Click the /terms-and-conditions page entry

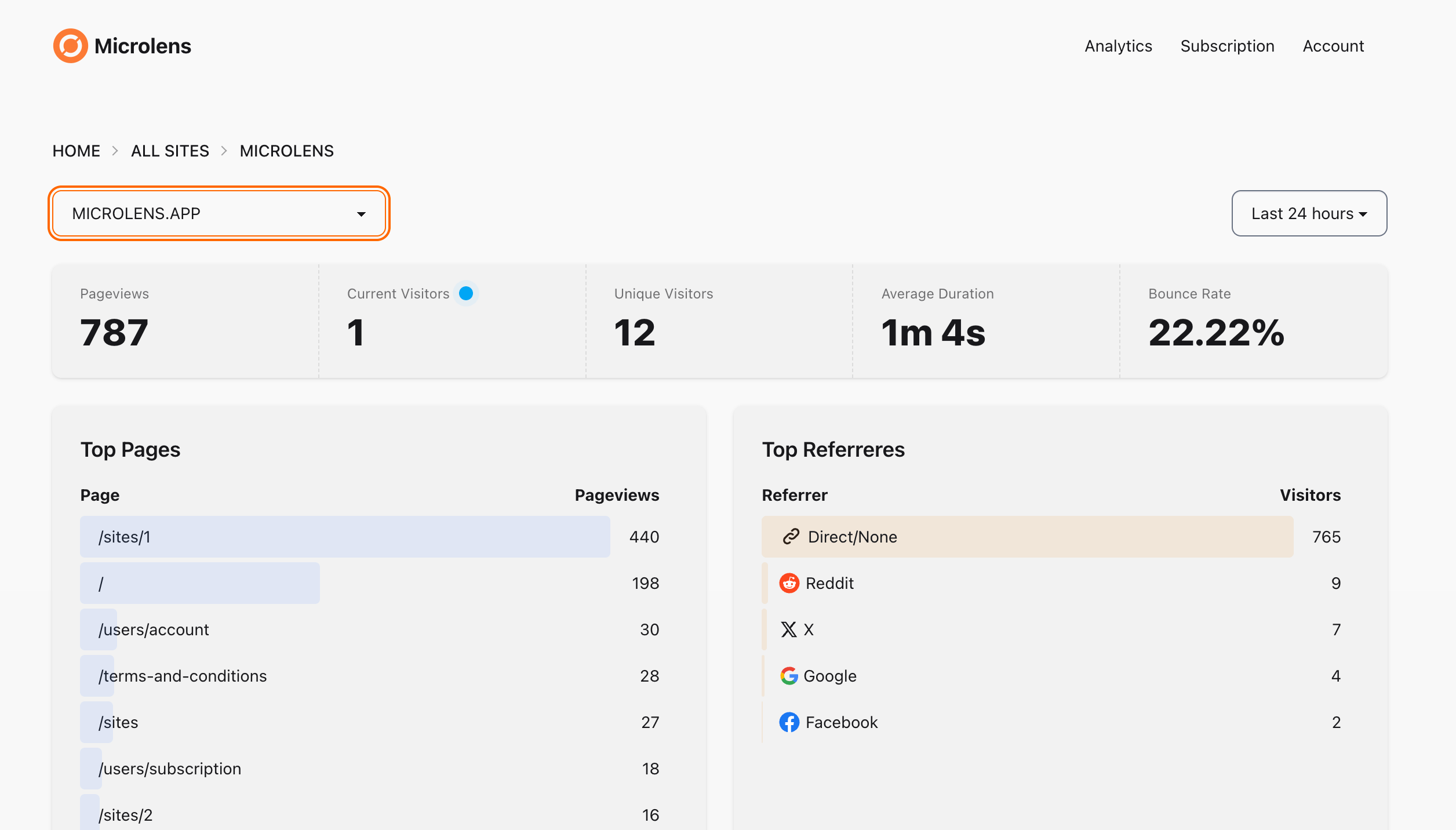(x=183, y=676)
